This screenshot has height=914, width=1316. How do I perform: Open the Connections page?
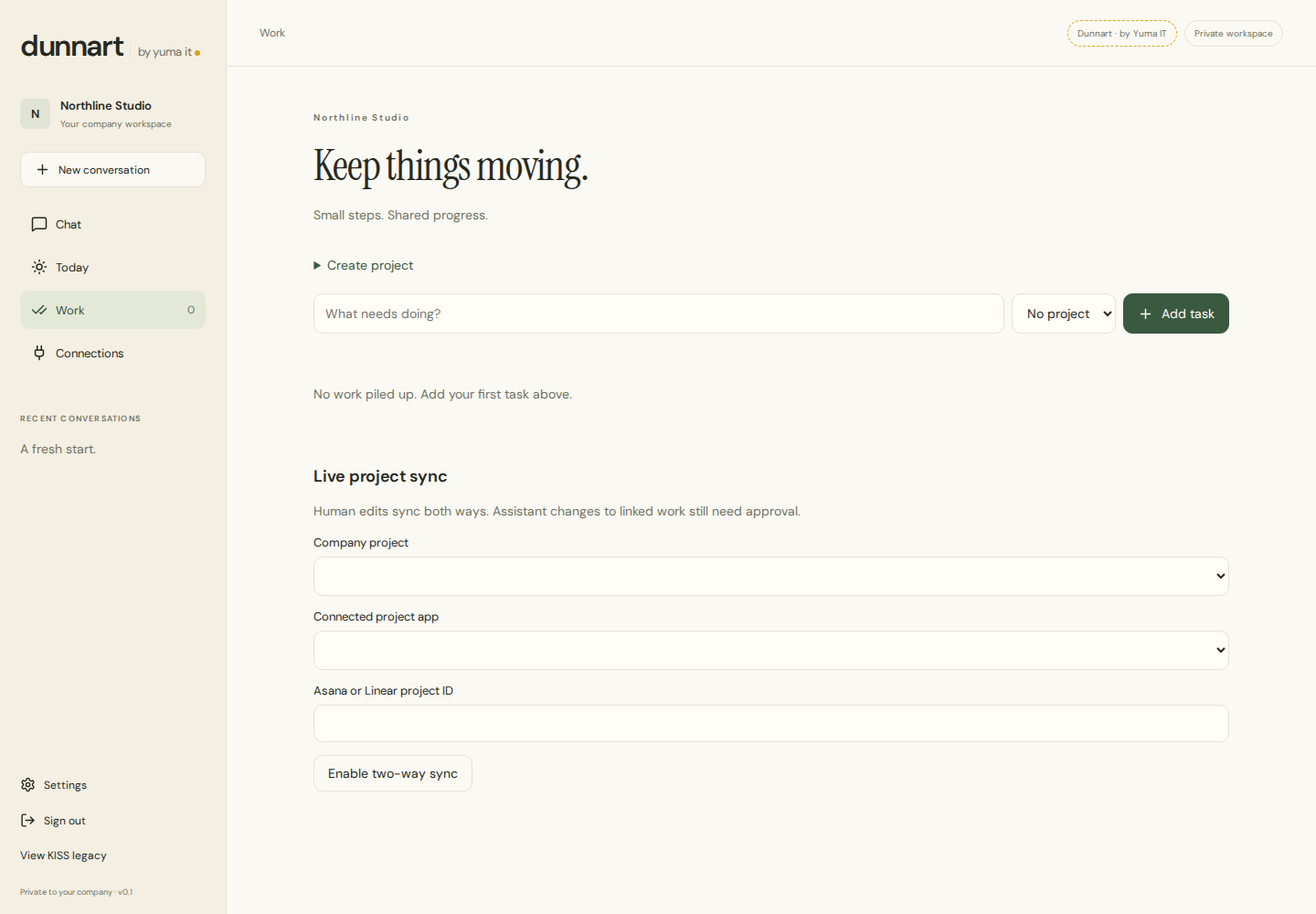(112, 353)
